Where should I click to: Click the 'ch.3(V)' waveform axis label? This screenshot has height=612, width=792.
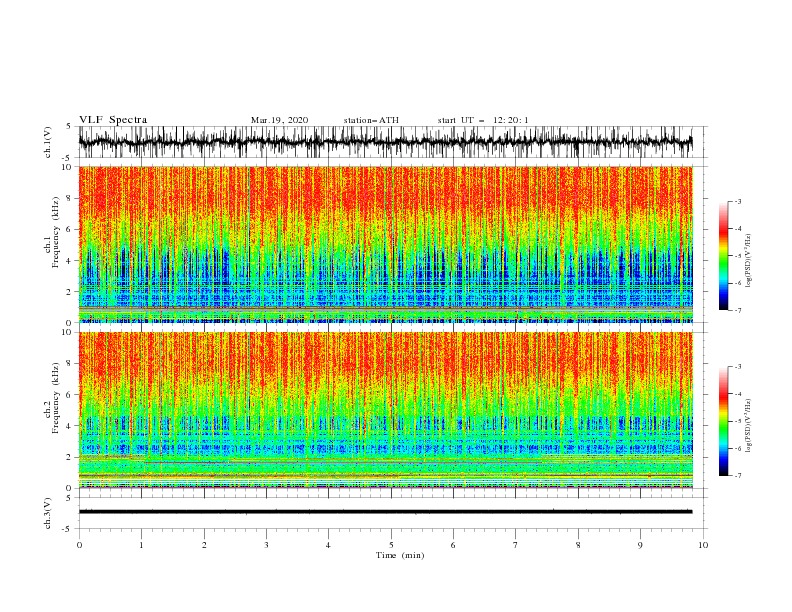pos(48,513)
